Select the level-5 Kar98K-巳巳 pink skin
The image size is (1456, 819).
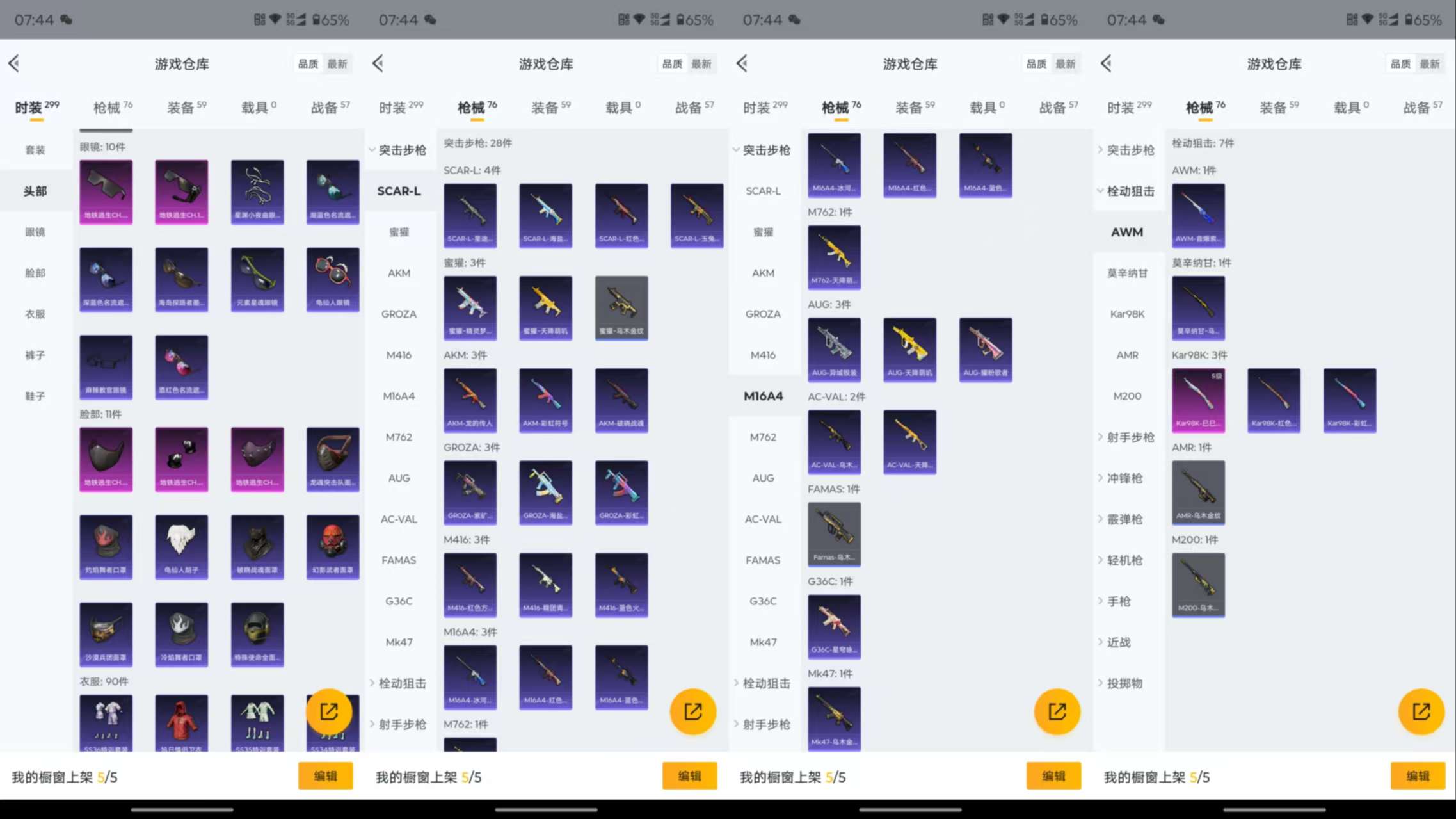[1199, 400]
